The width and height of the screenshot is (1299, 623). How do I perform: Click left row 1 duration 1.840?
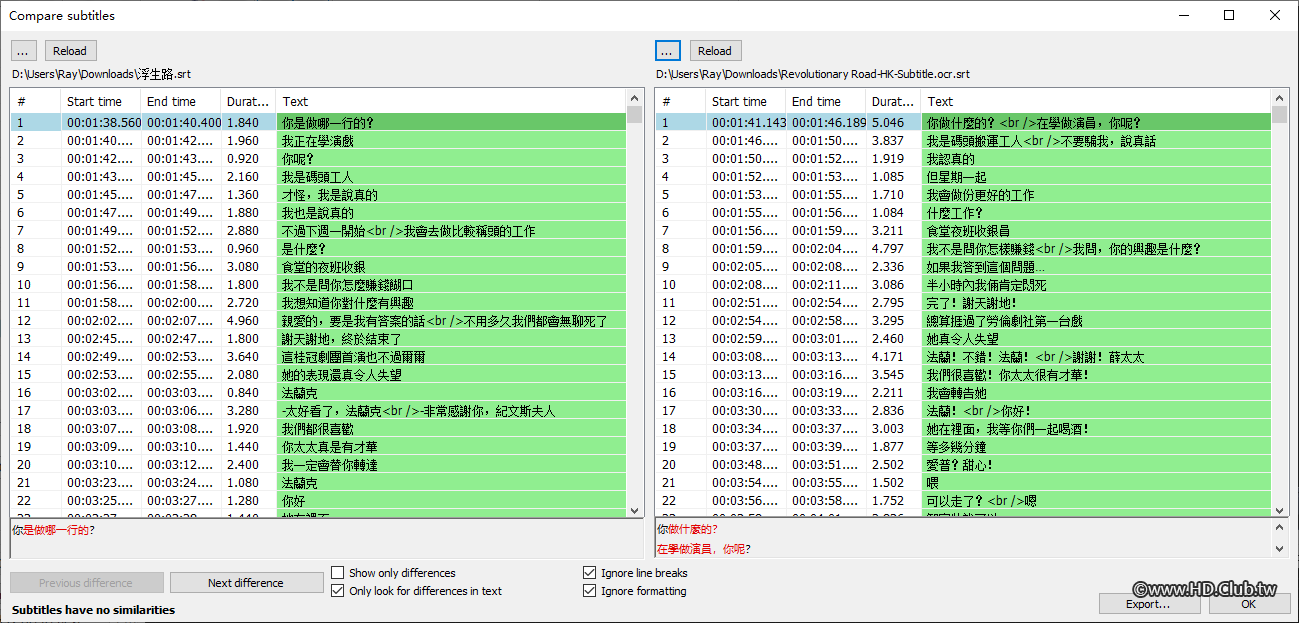point(243,123)
